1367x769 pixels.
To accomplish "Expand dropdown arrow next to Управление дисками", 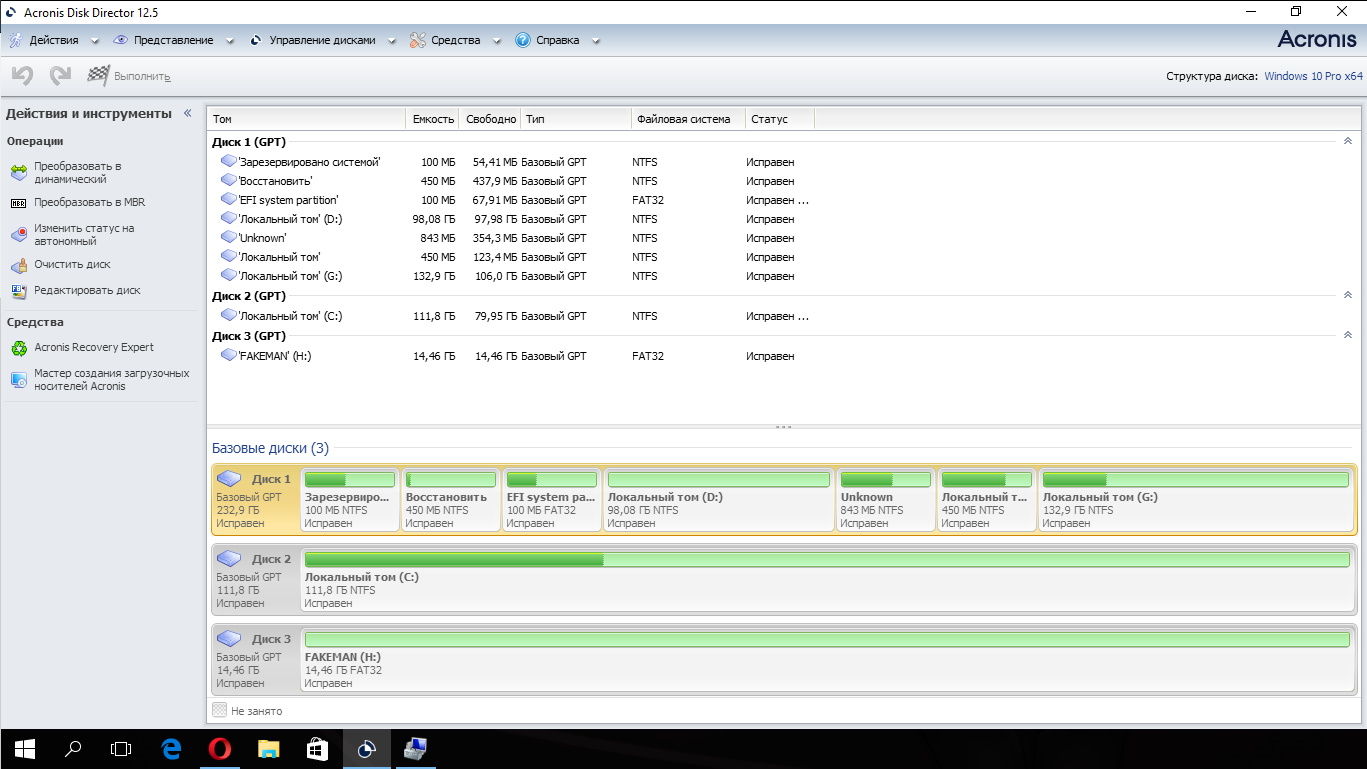I will coord(392,41).
